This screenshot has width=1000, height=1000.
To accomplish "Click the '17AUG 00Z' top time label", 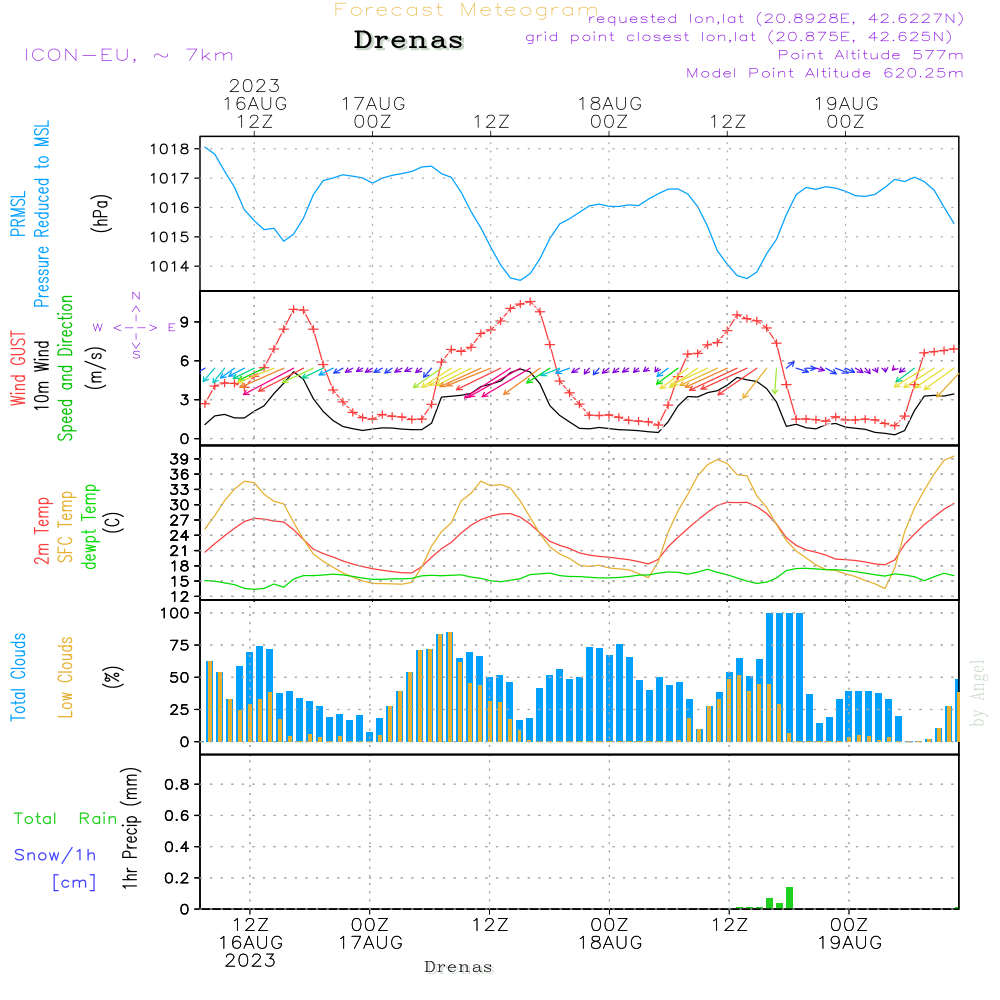I will tap(373, 112).
